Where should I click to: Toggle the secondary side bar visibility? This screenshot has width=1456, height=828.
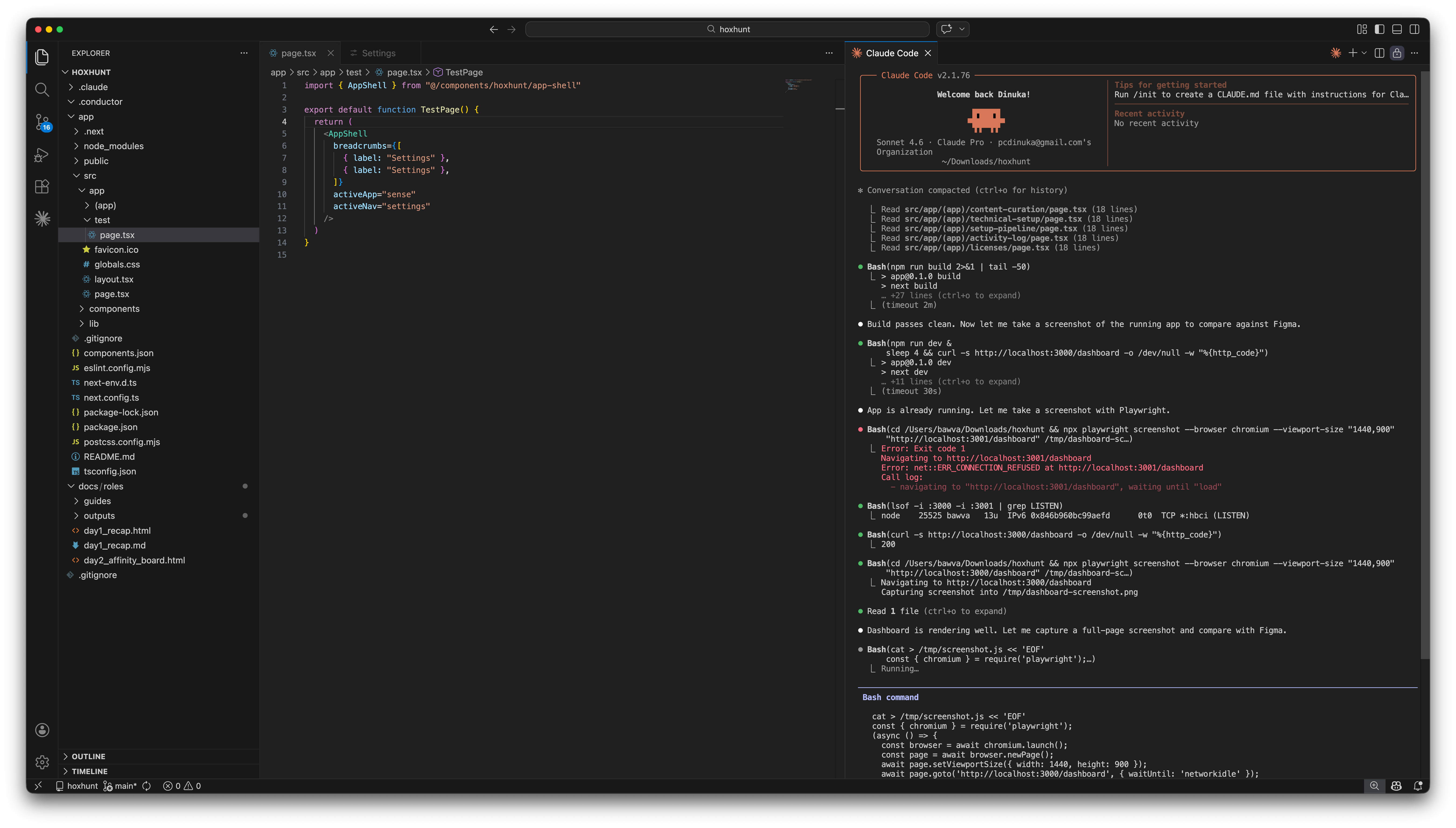pyautogui.click(x=1414, y=29)
